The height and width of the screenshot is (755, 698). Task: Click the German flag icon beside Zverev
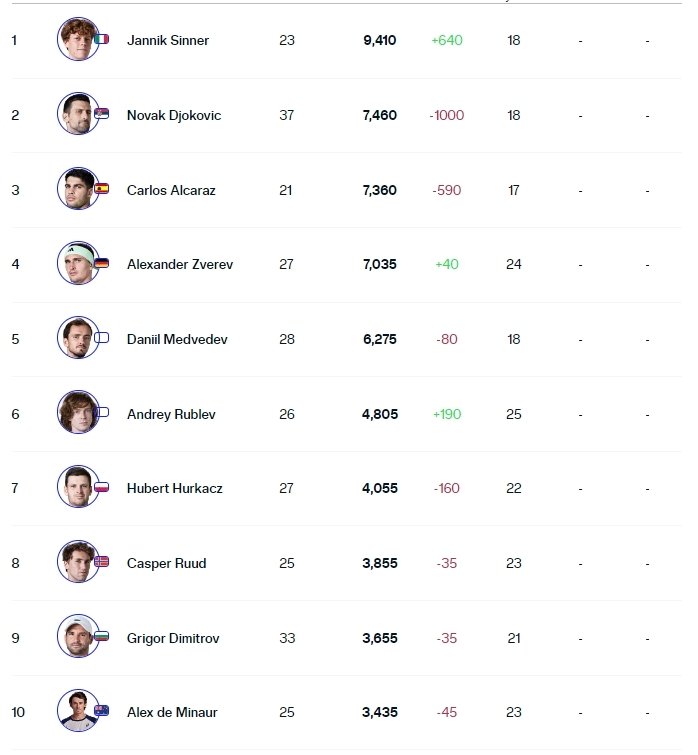tap(102, 263)
